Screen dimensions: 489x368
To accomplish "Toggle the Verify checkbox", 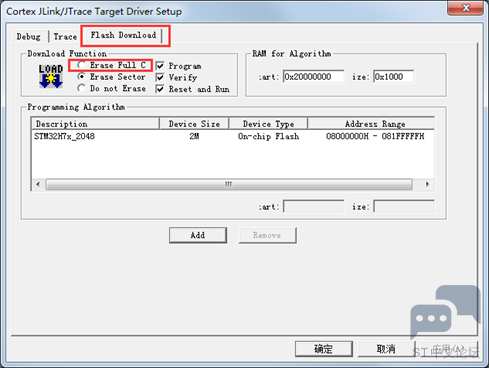I will 160,77.
